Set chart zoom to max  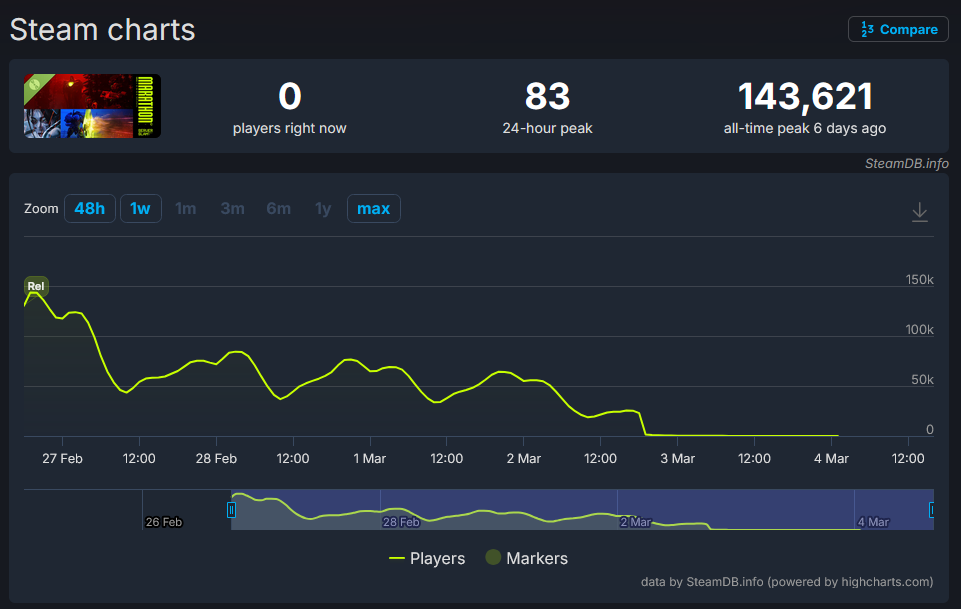373,208
